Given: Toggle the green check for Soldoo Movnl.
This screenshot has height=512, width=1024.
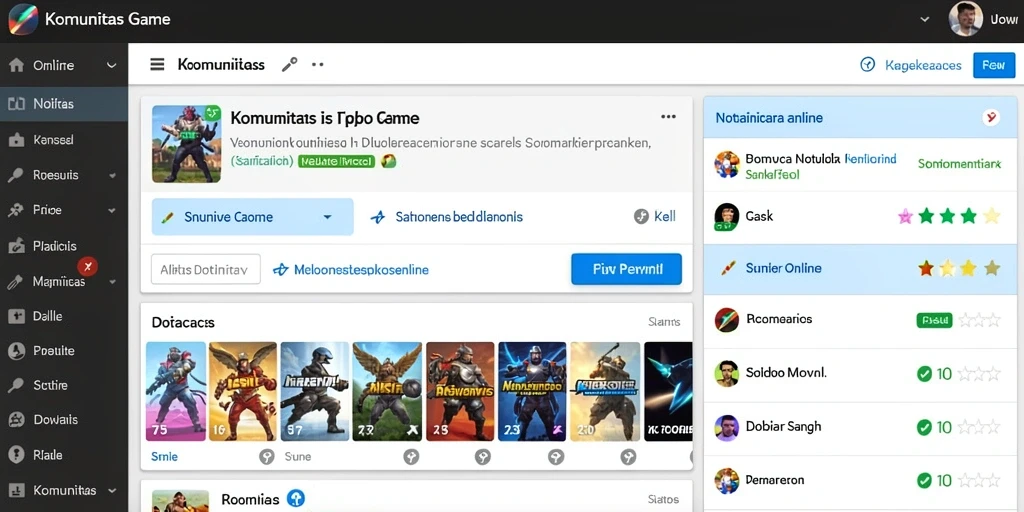Looking at the screenshot, I should click(923, 374).
